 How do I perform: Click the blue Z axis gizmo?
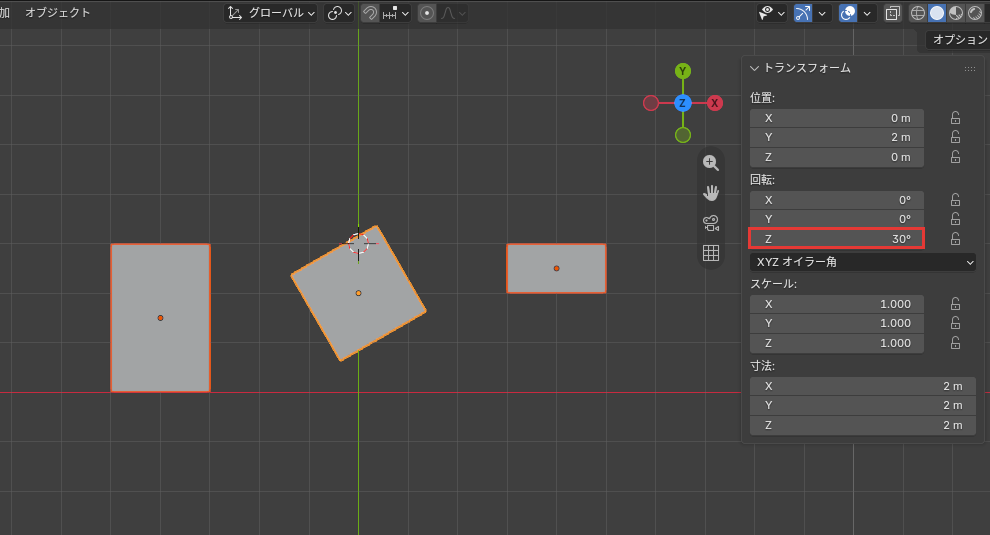(683, 103)
